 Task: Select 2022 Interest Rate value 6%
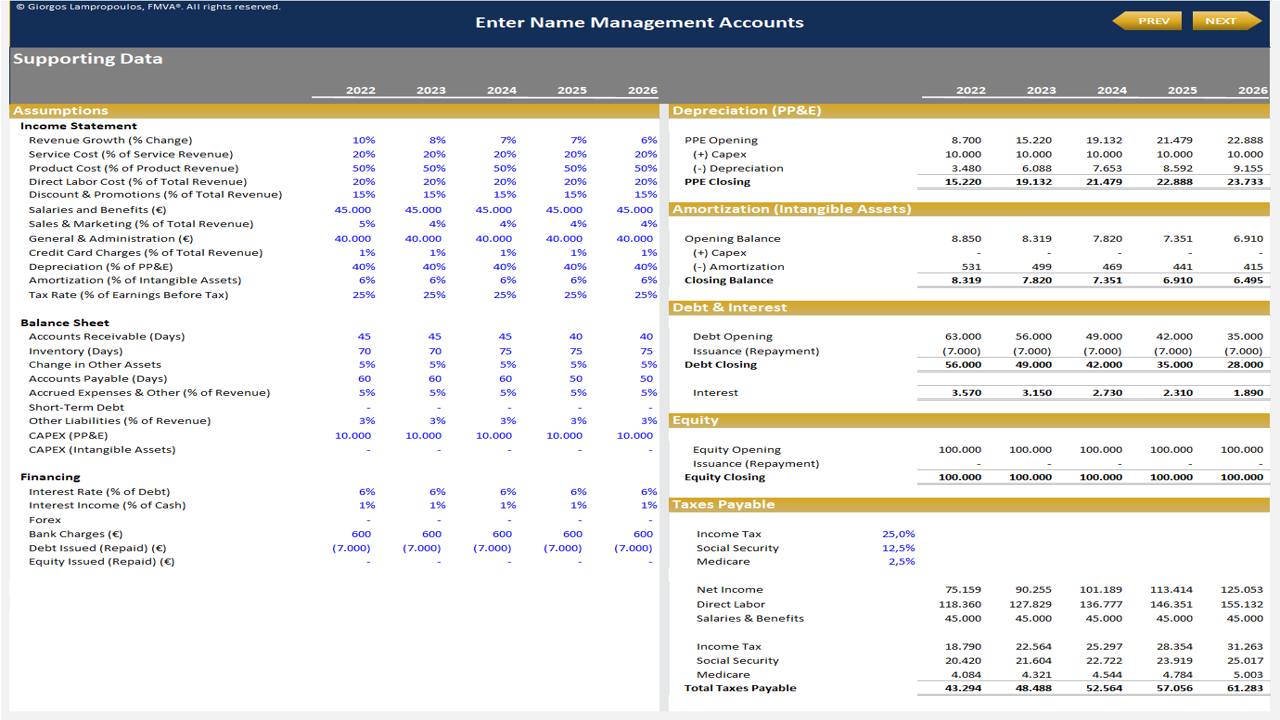click(367, 492)
